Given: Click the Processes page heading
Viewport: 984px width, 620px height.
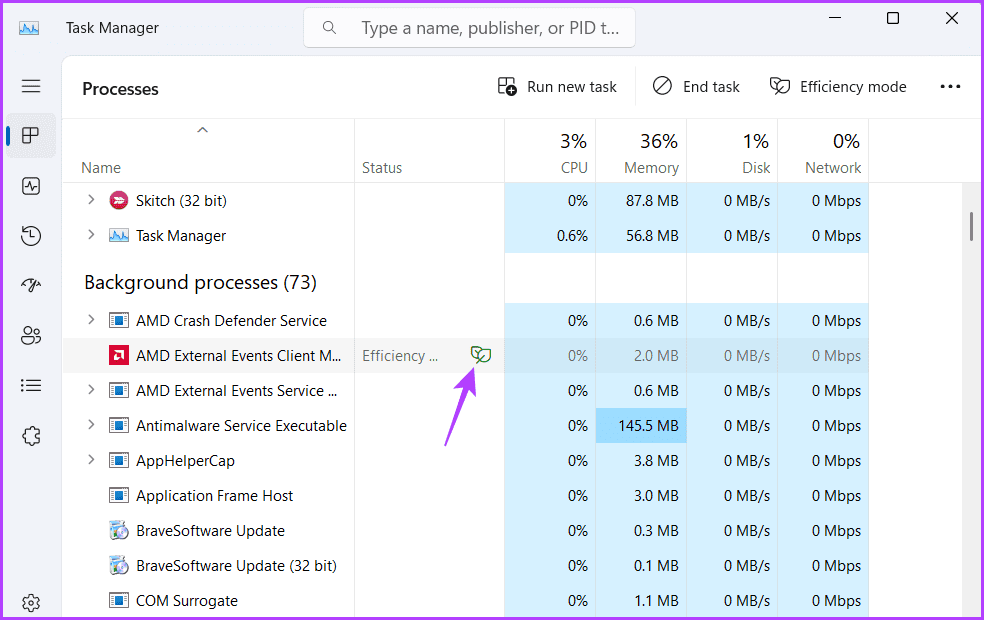Looking at the screenshot, I should click(120, 89).
